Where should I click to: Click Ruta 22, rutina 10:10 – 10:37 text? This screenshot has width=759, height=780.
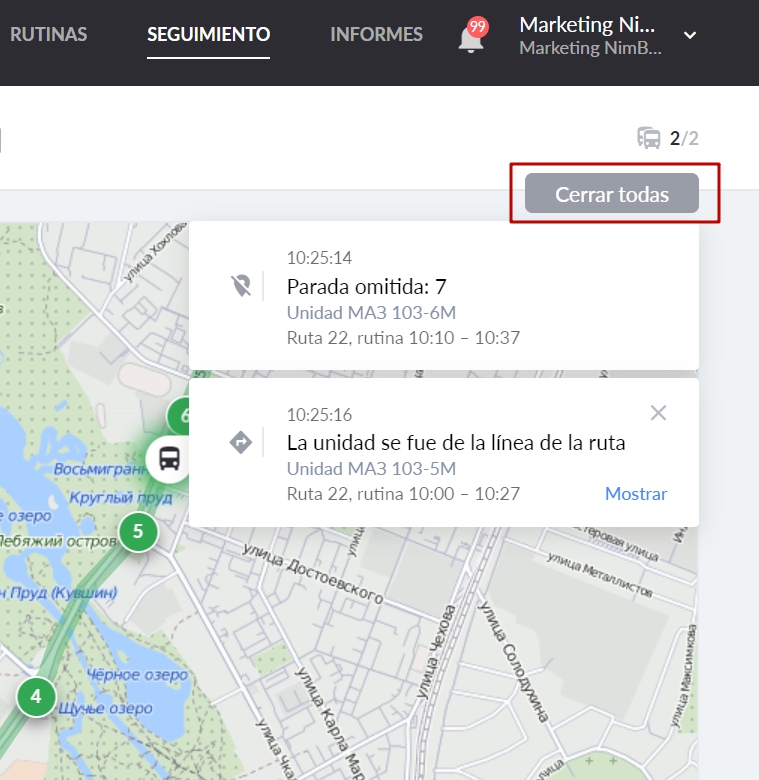pyautogui.click(x=403, y=338)
